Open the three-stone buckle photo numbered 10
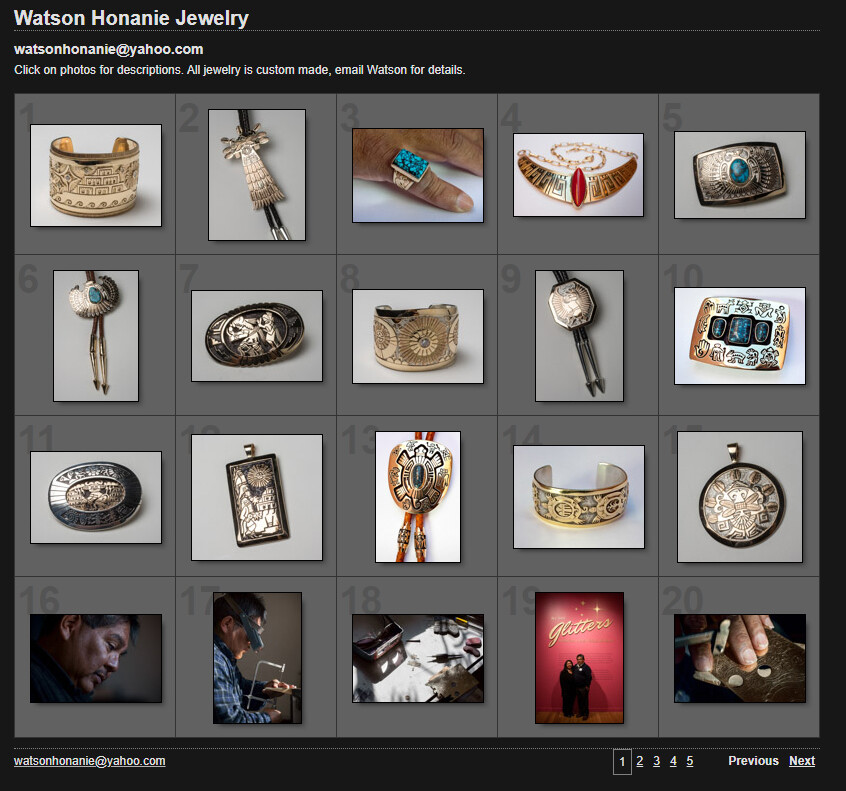The image size is (846, 791). 739,336
